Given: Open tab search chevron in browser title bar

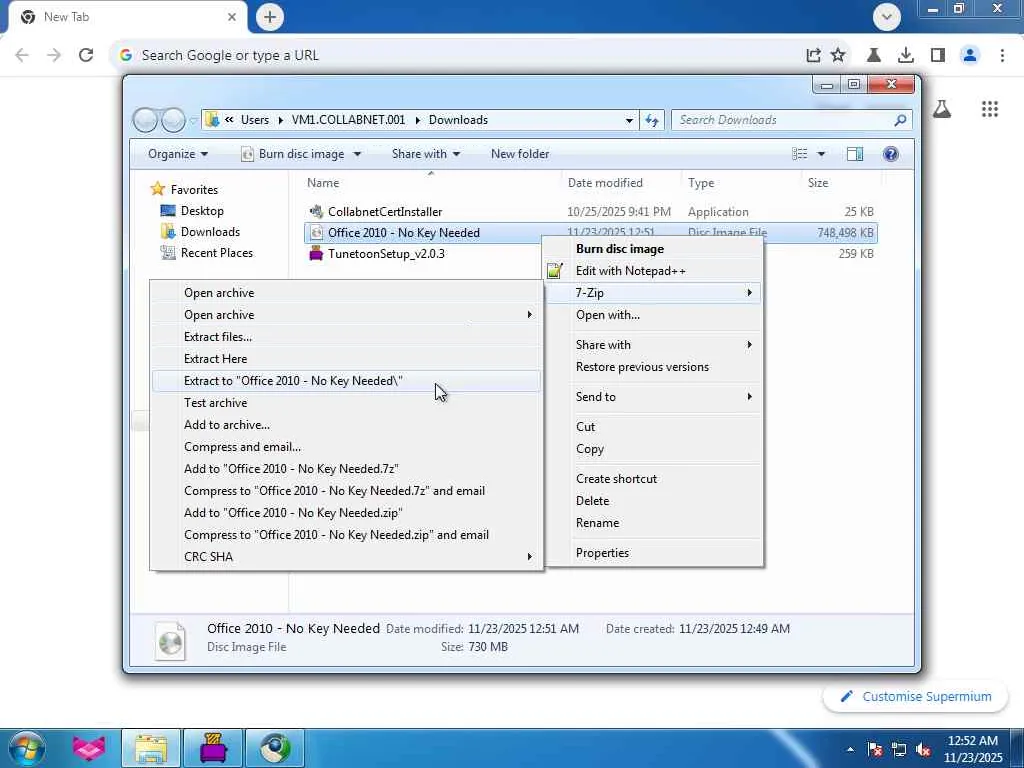Looking at the screenshot, I should click(x=887, y=17).
